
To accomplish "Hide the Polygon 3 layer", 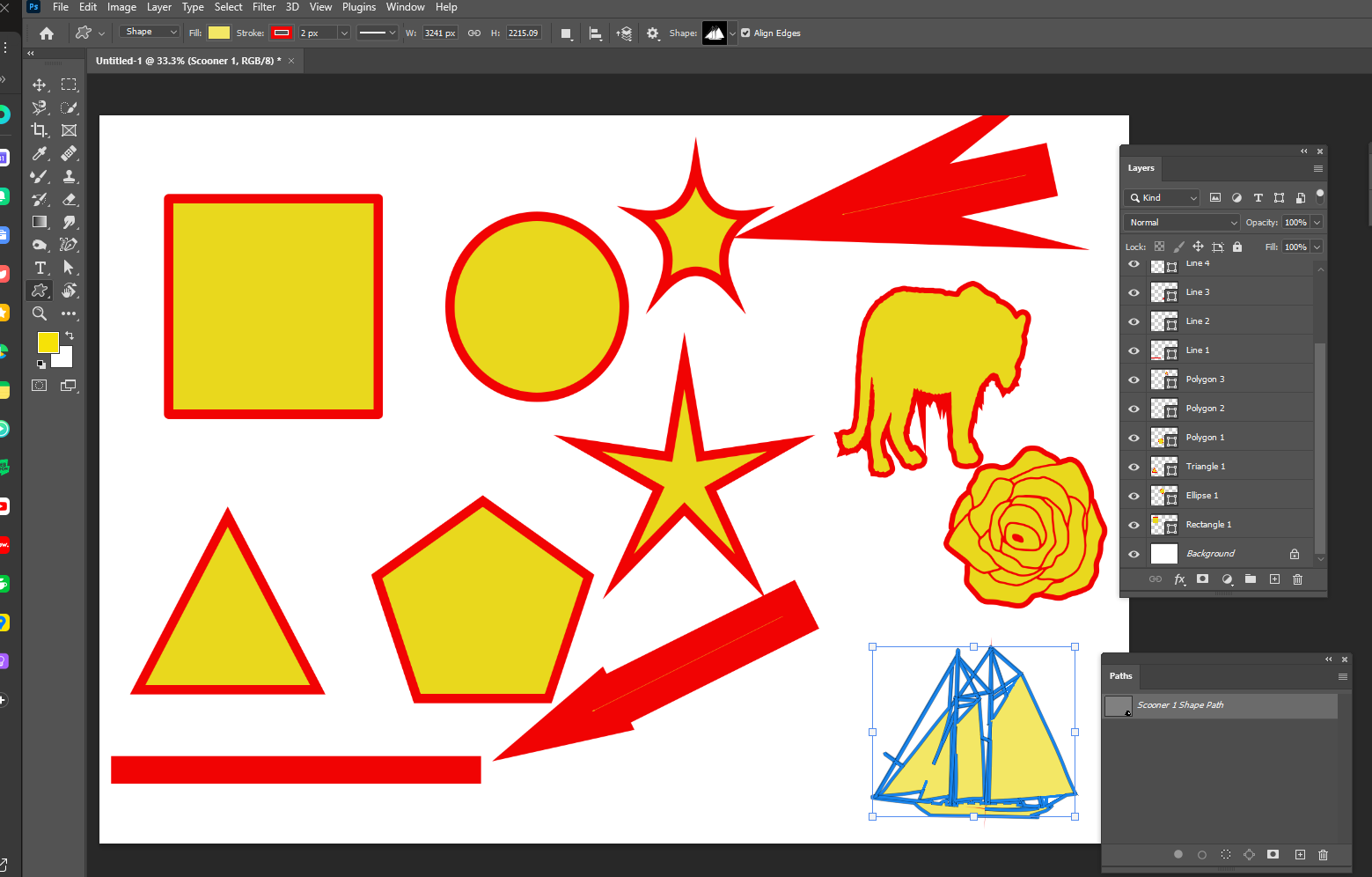I will tap(1134, 380).
